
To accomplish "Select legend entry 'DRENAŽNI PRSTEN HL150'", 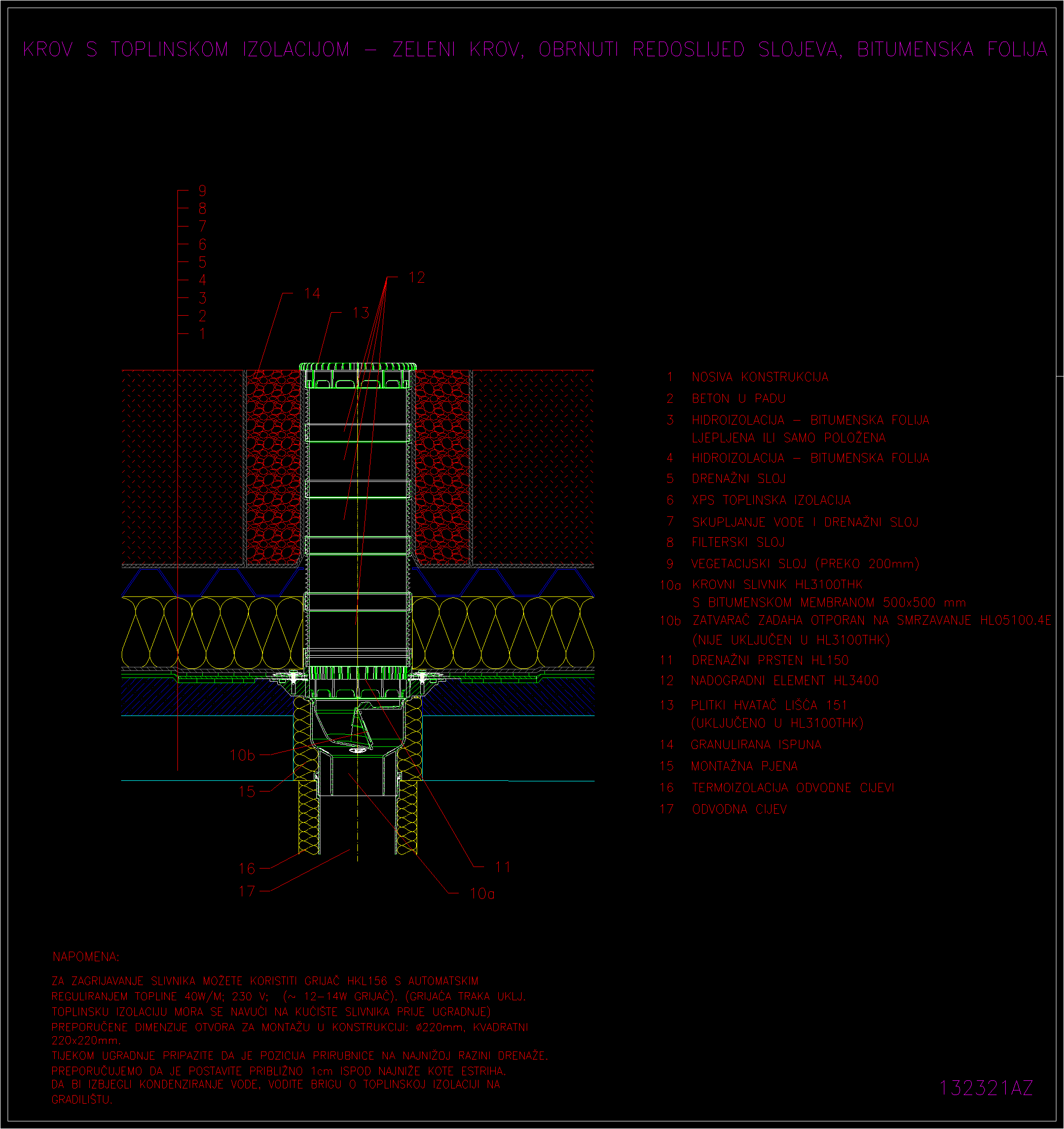I will [769, 660].
